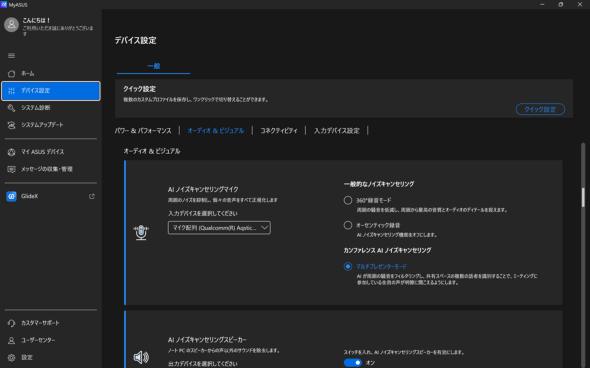Click the AI ノイズキャンセリングスピーカー heading
The width and height of the screenshot is (590, 368).
click(x=207, y=340)
